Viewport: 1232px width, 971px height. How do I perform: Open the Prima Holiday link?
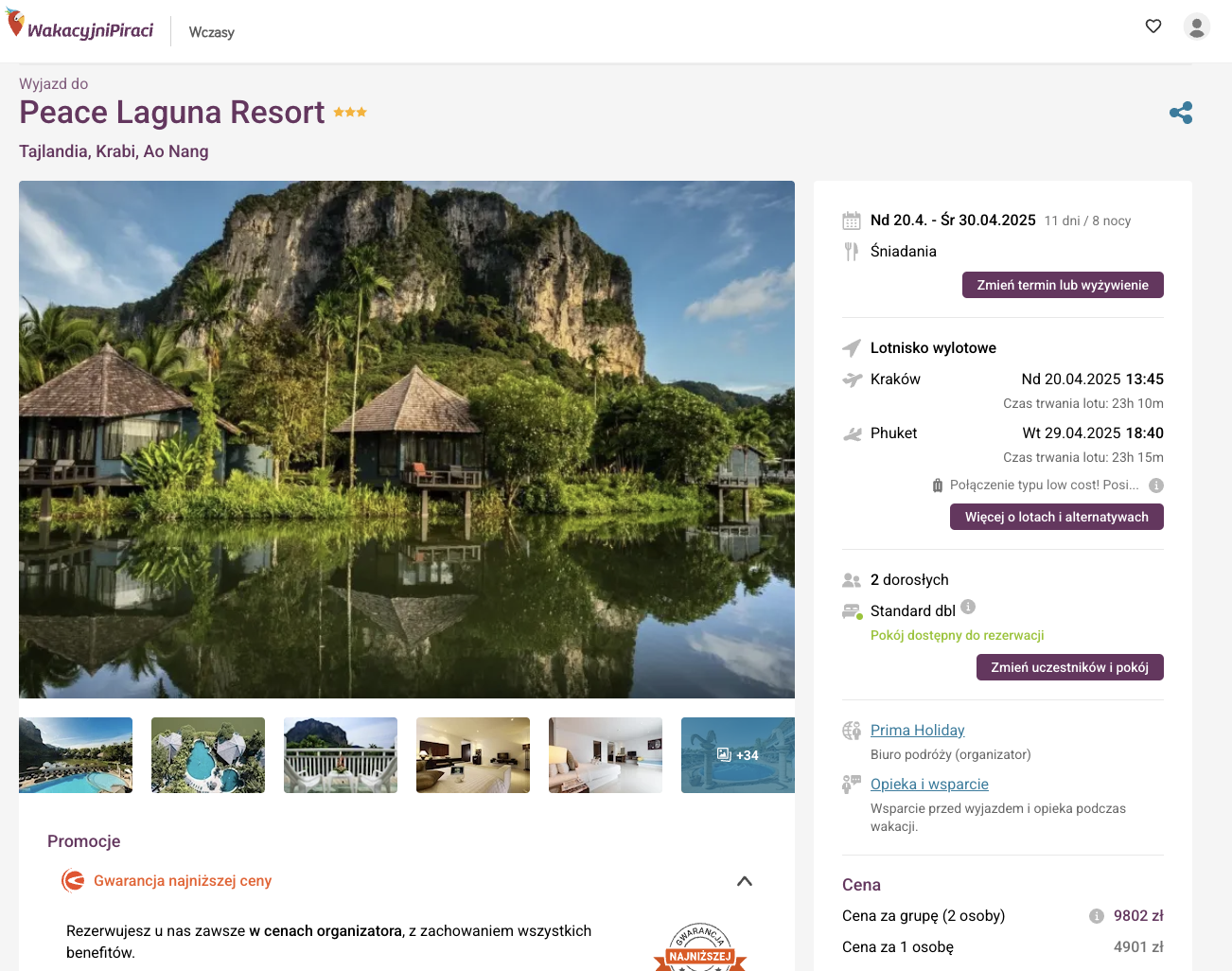tap(918, 731)
